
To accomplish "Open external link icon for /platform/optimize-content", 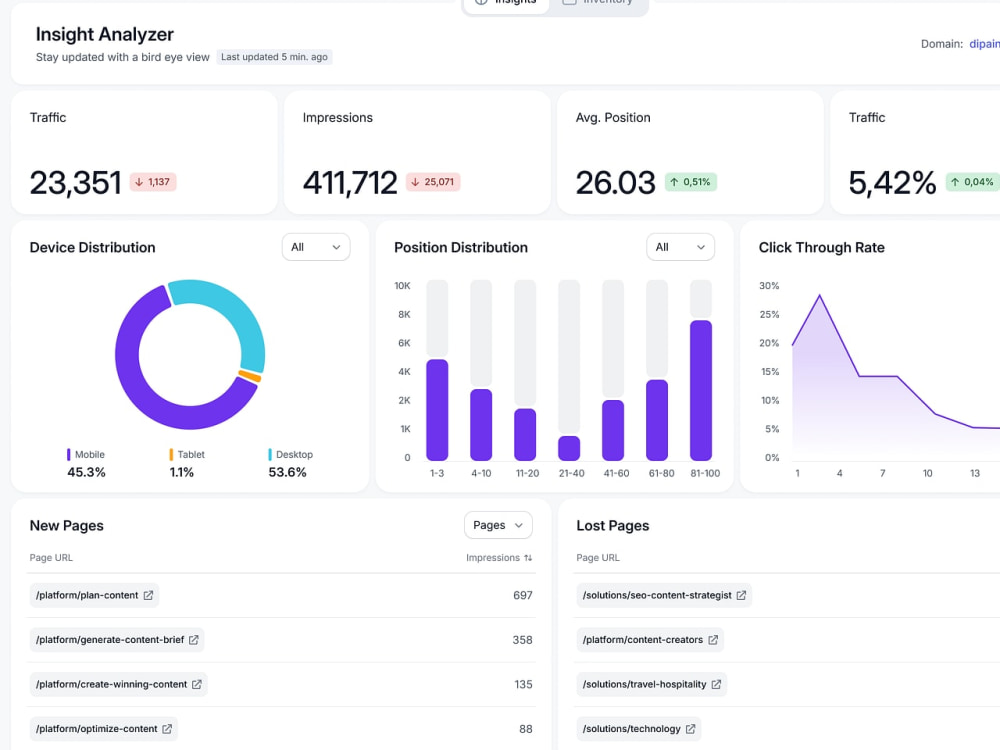I will click(167, 729).
